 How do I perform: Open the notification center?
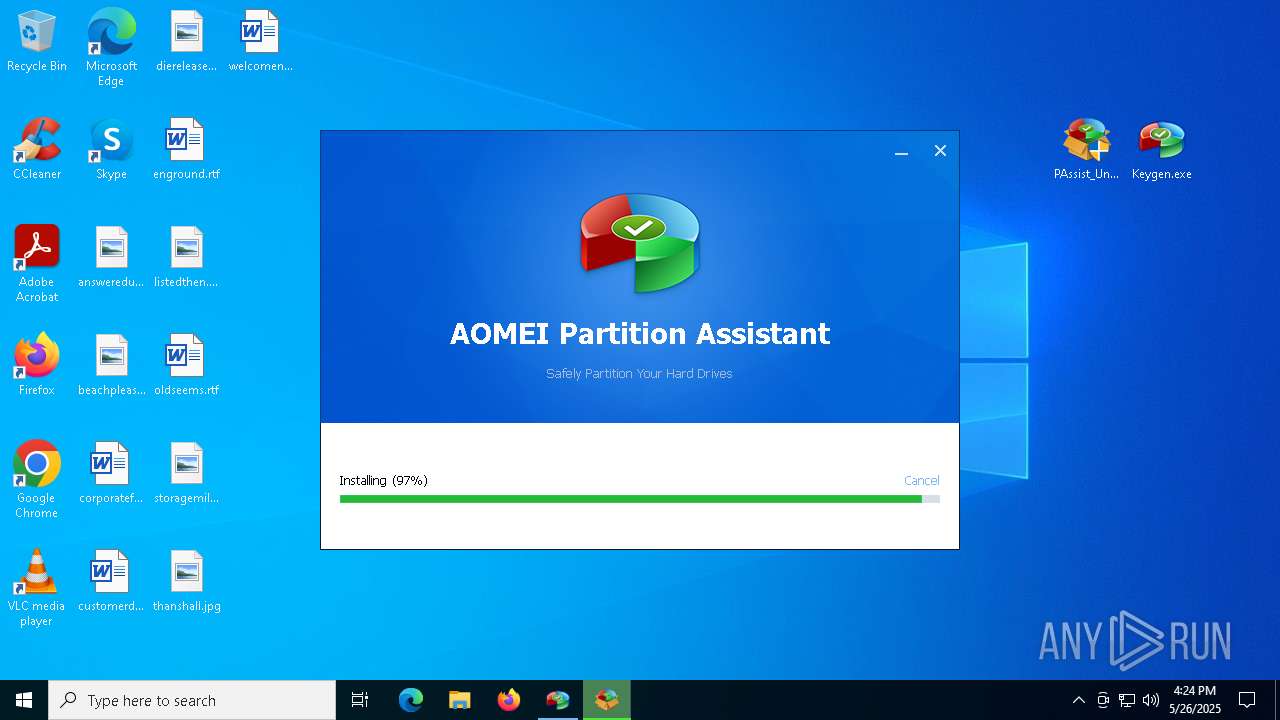pos(1247,700)
